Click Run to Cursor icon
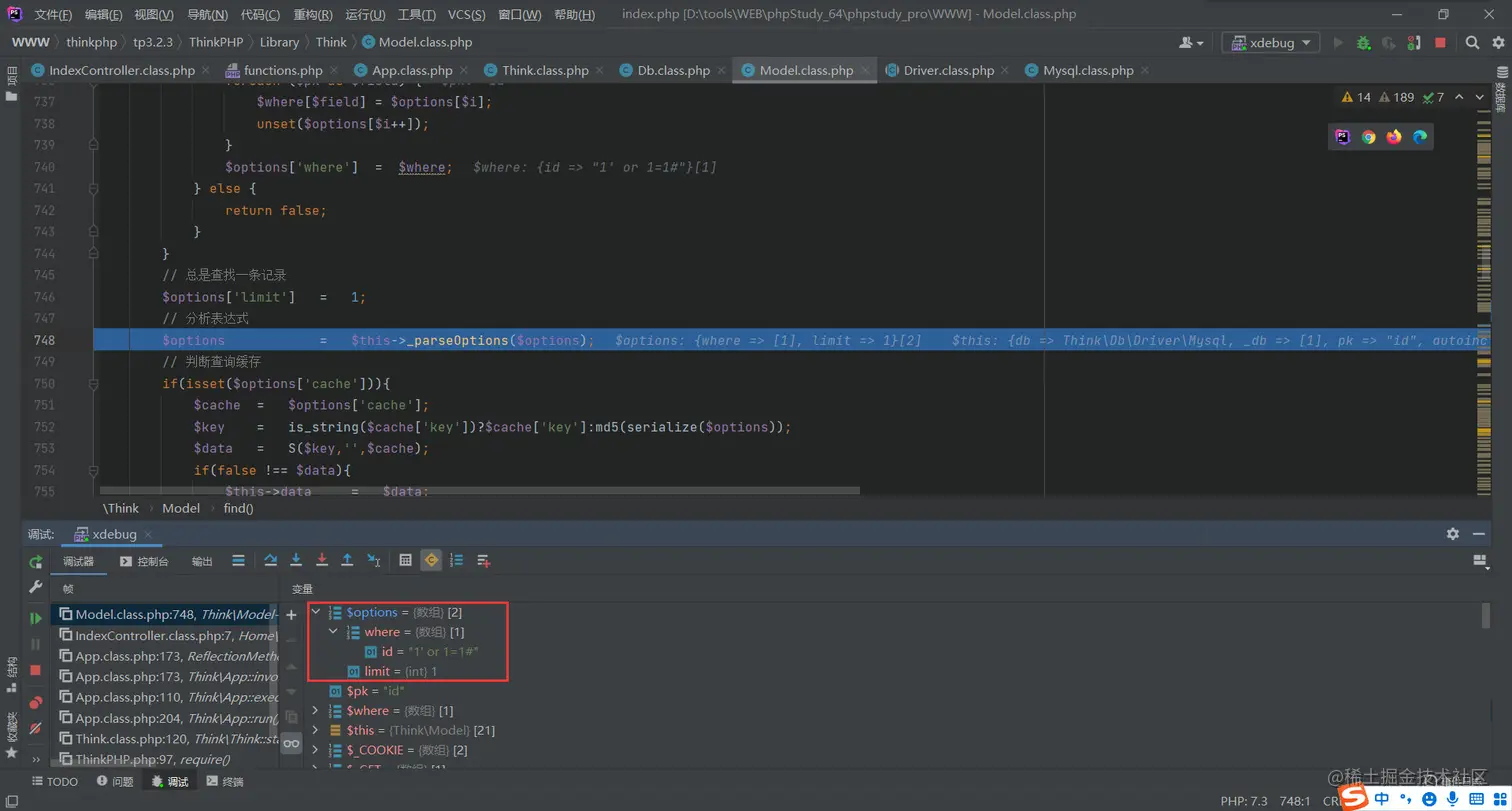The height and width of the screenshot is (811, 1512). pyautogui.click(x=373, y=561)
